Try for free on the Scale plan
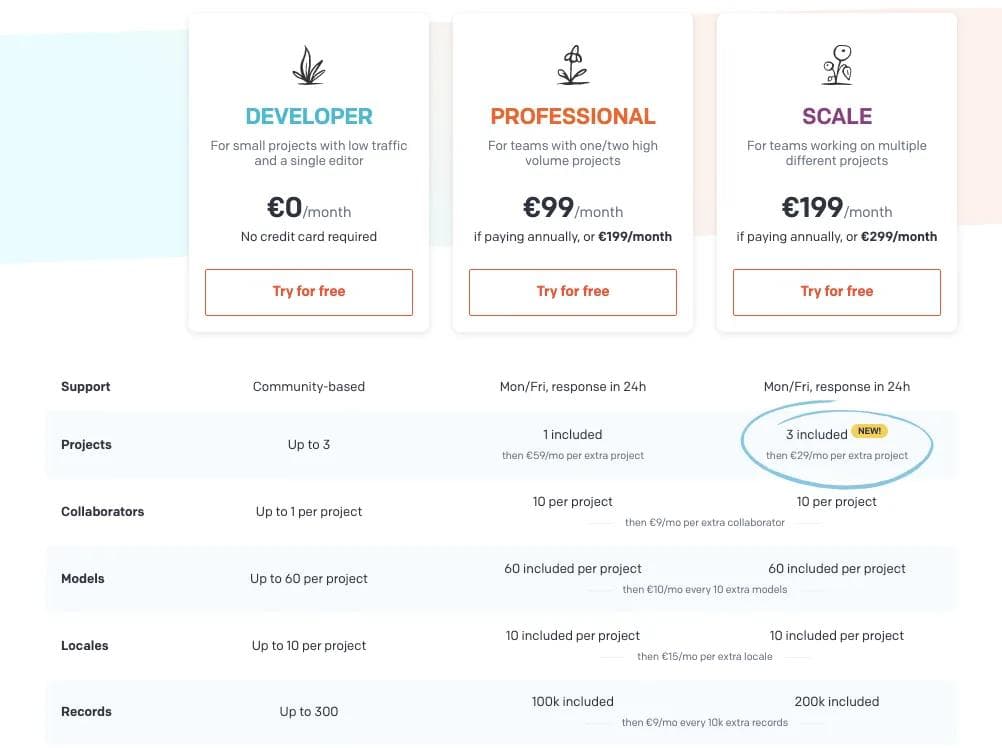Viewport: 1002px width, 748px height. click(x=836, y=291)
